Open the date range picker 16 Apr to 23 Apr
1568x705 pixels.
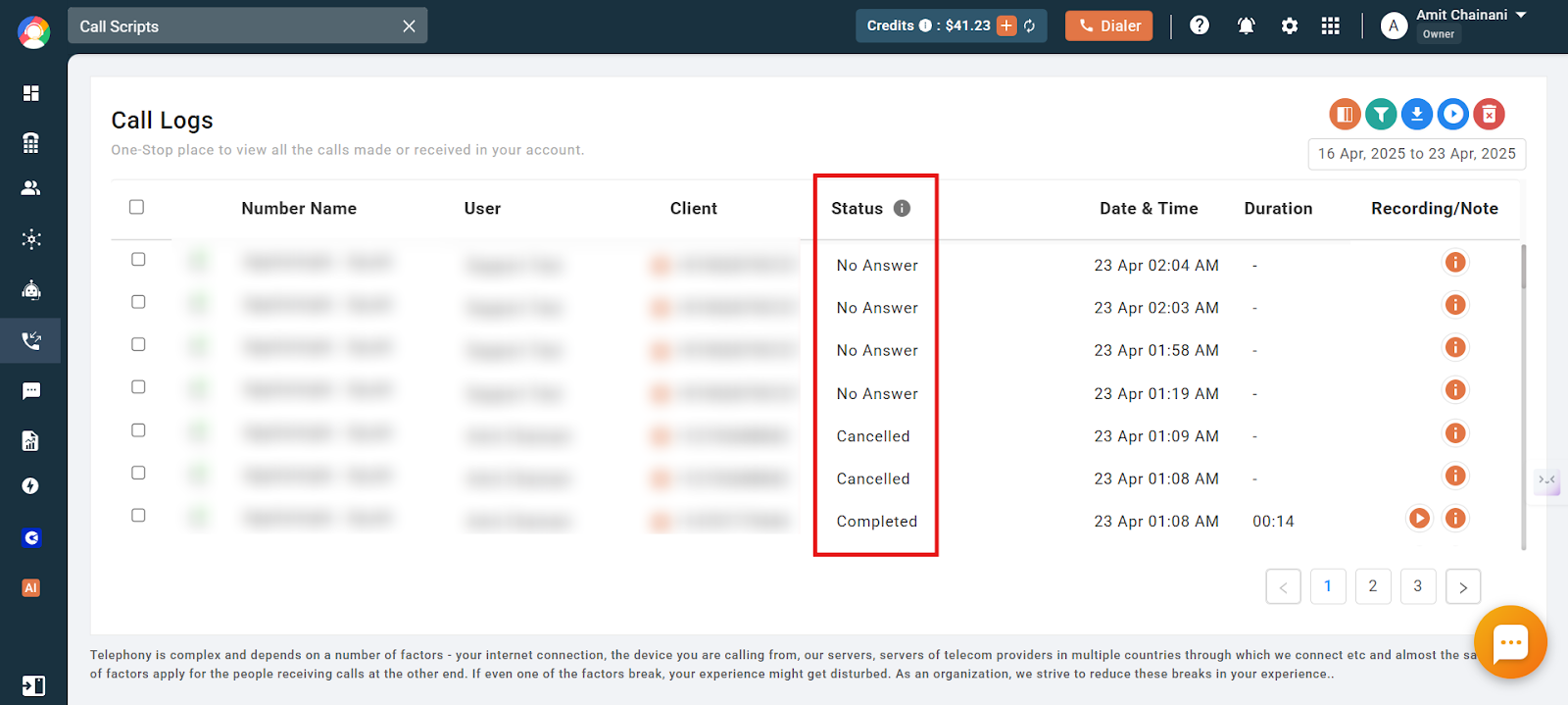tap(1416, 154)
